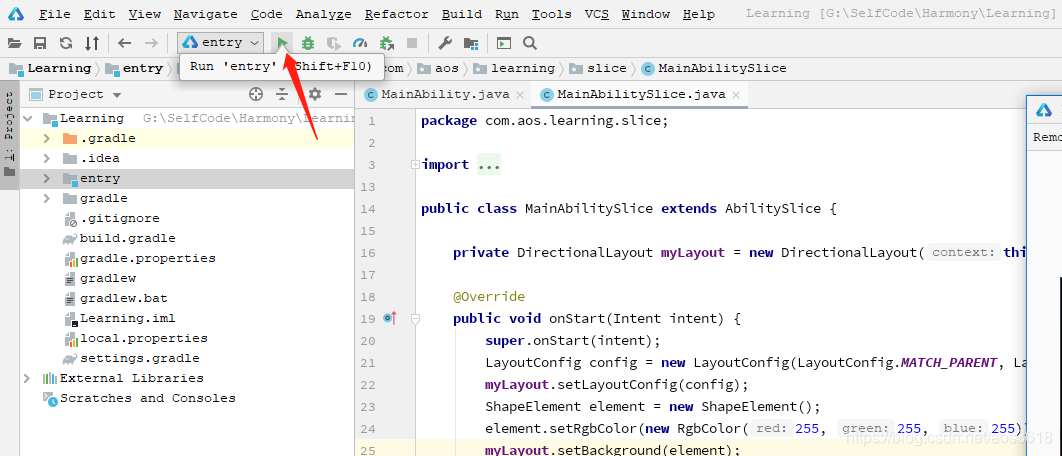Open the VCS menu
This screenshot has width=1062, height=456.
597,14
